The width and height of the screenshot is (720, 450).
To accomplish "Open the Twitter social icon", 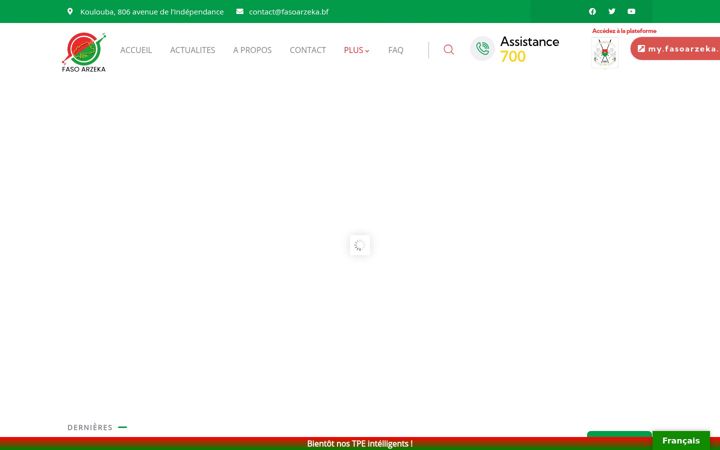I will [612, 11].
